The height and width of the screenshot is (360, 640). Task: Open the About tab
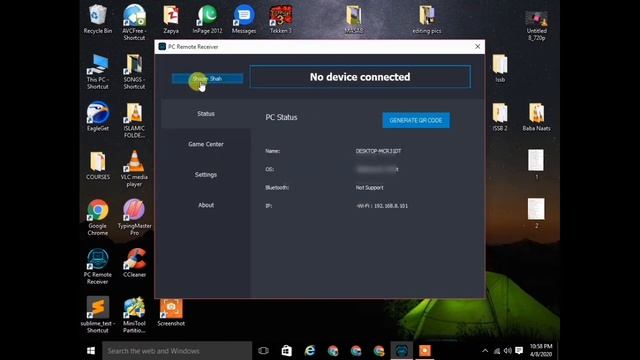[x=206, y=205]
